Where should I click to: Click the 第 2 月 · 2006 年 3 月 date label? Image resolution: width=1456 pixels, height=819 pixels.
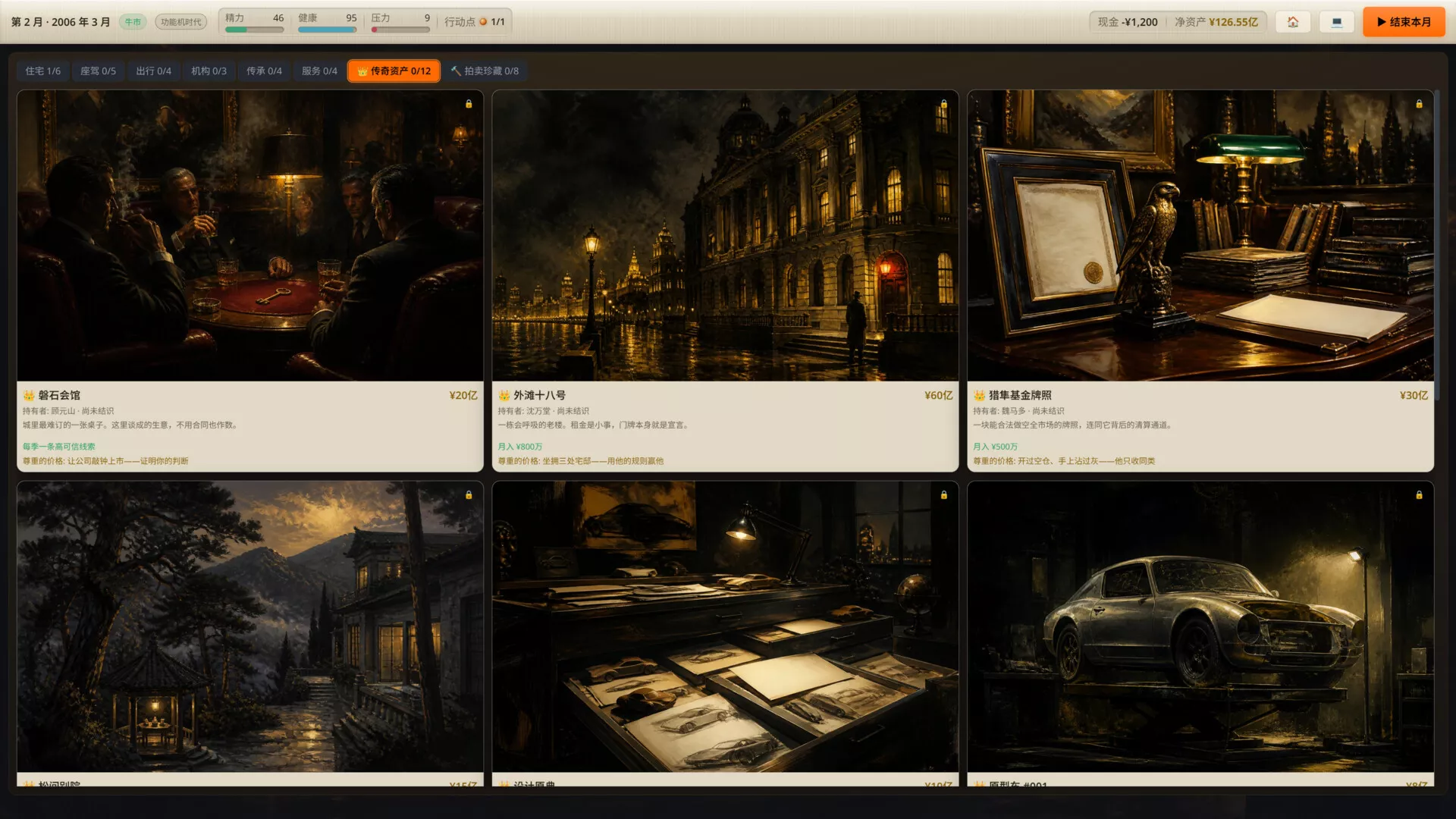(x=61, y=22)
